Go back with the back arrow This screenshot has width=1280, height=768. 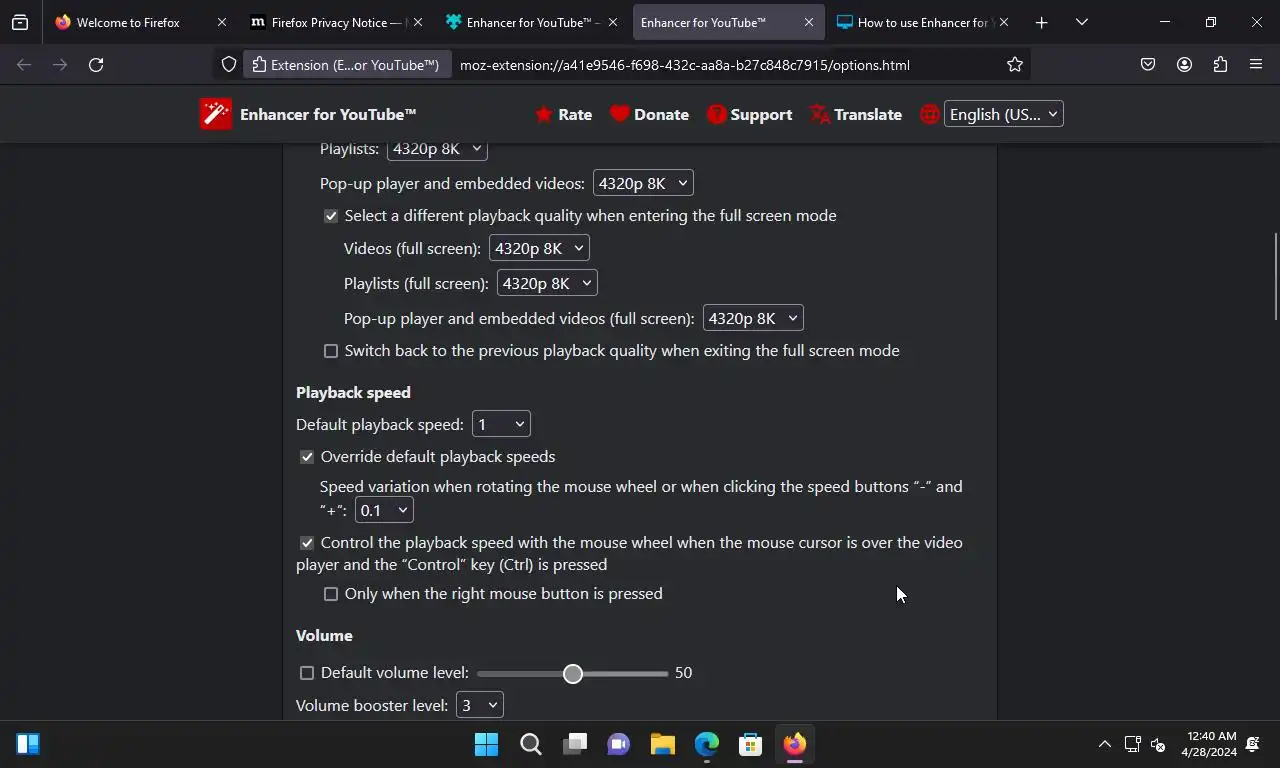click(x=24, y=65)
